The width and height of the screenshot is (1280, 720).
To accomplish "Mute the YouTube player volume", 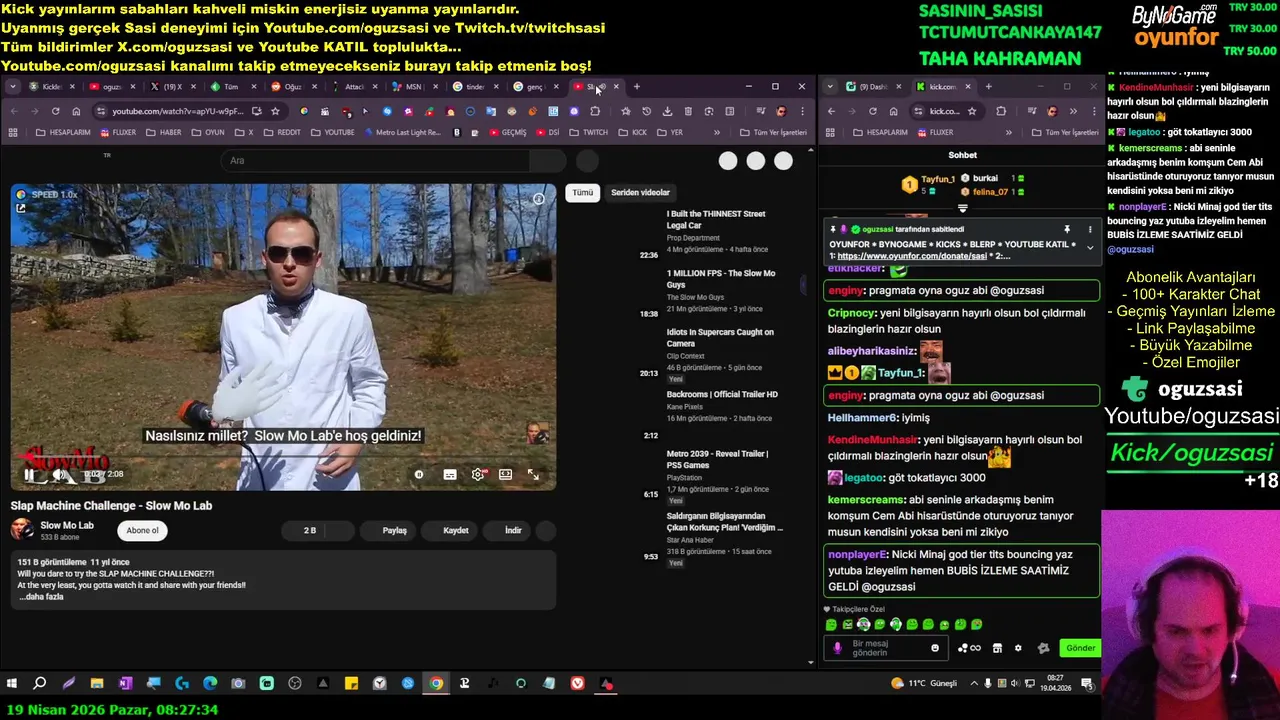I will [x=59, y=475].
